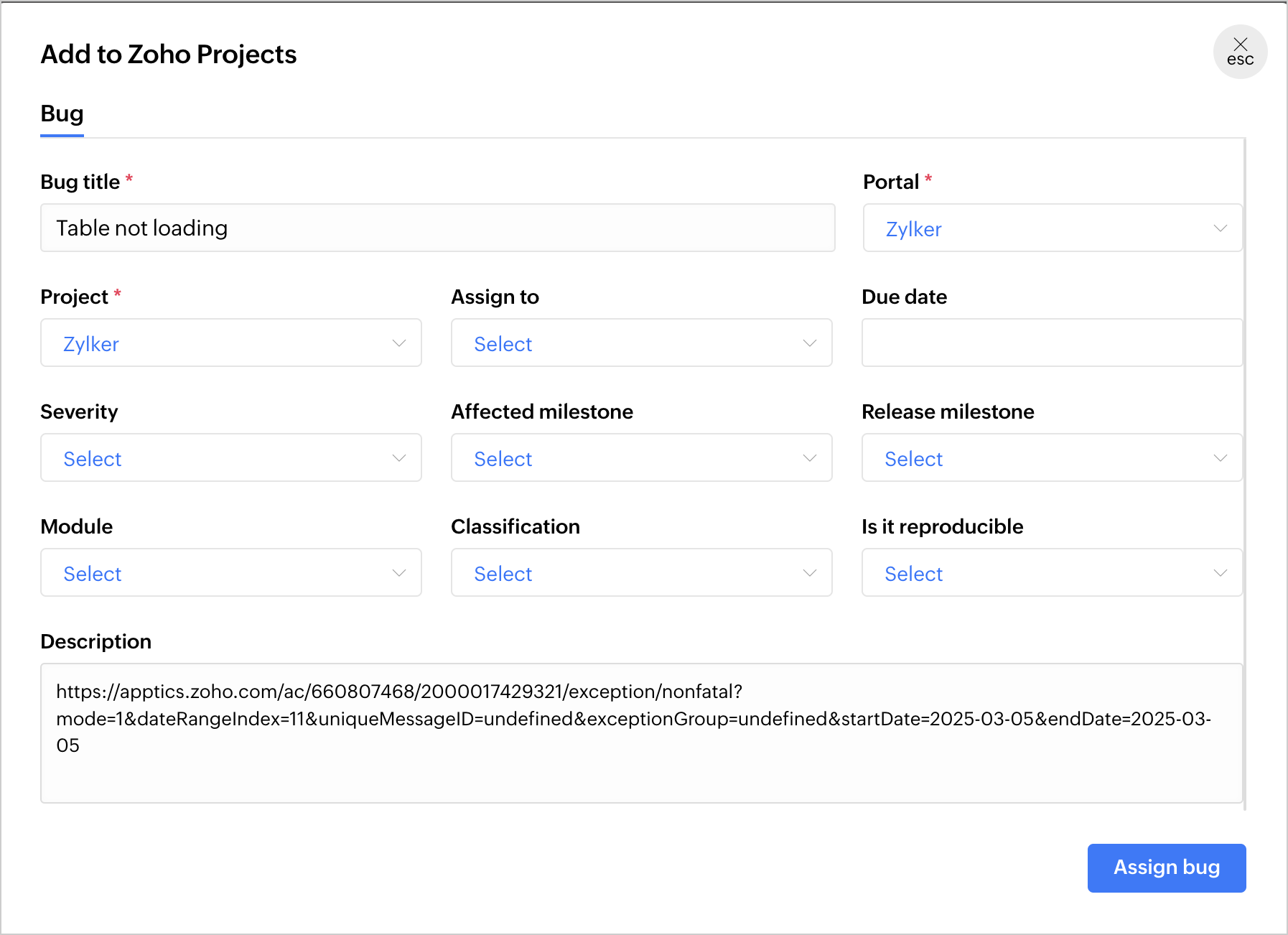Click the Project dropdown chevron arrow
The width and height of the screenshot is (1288, 935).
coord(399,343)
